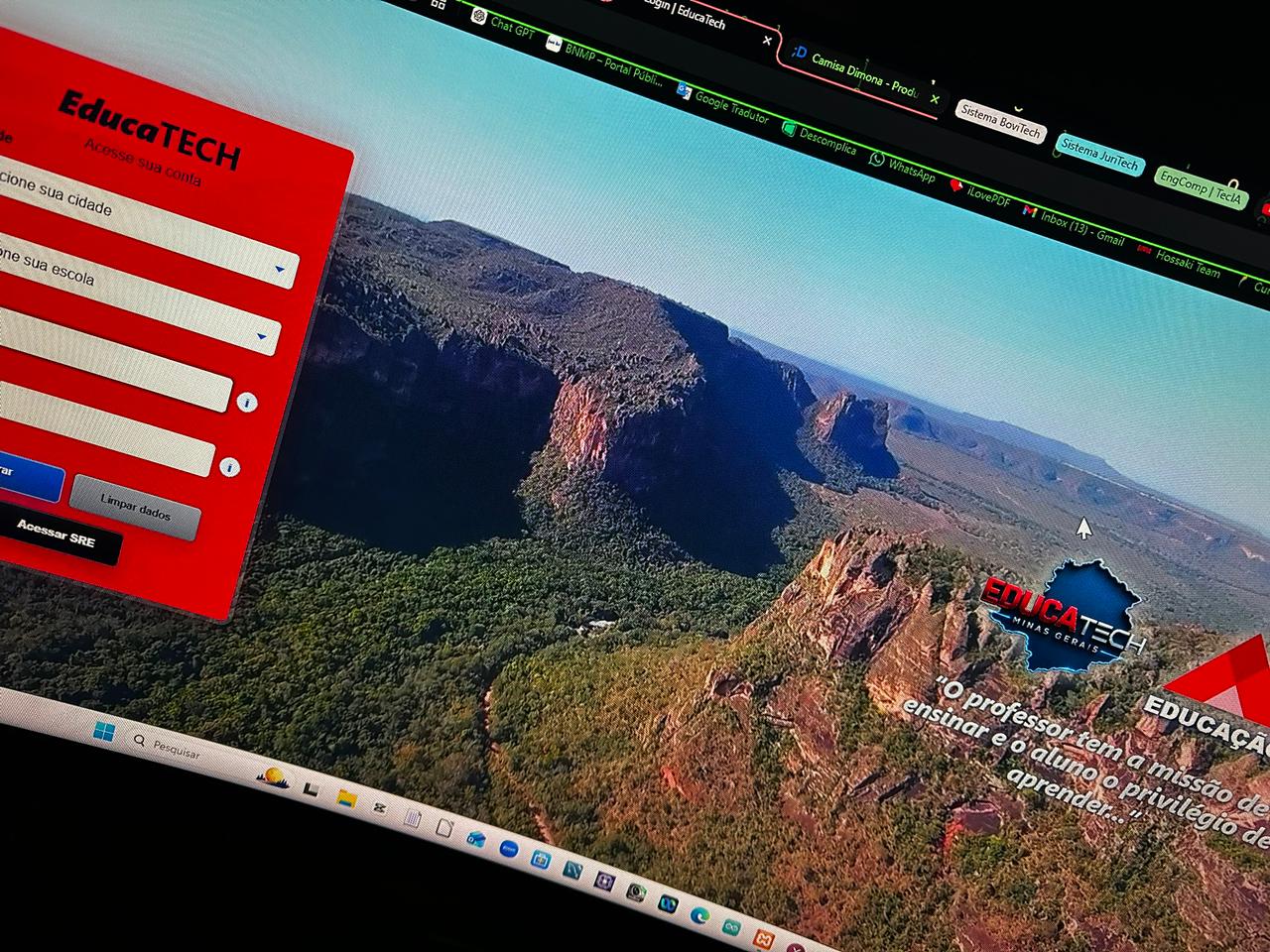
Task: Click 'Acesse sua conta' subtitle text
Action: (142, 163)
